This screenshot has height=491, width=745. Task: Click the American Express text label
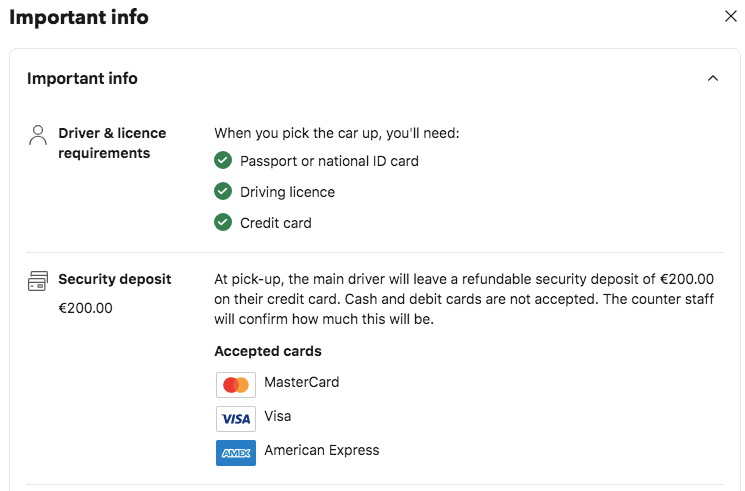pyautogui.click(x=322, y=450)
